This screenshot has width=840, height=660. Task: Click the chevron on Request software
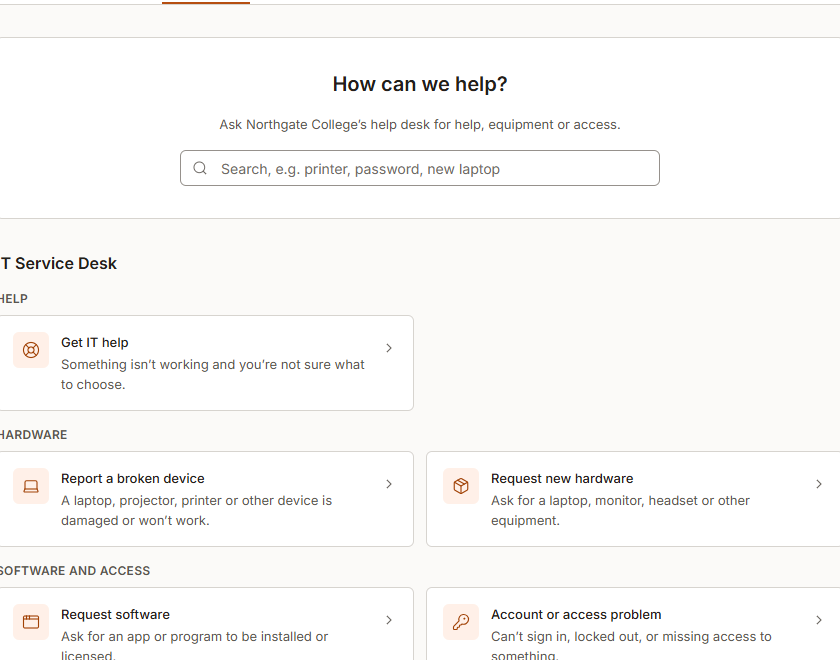coord(389,620)
